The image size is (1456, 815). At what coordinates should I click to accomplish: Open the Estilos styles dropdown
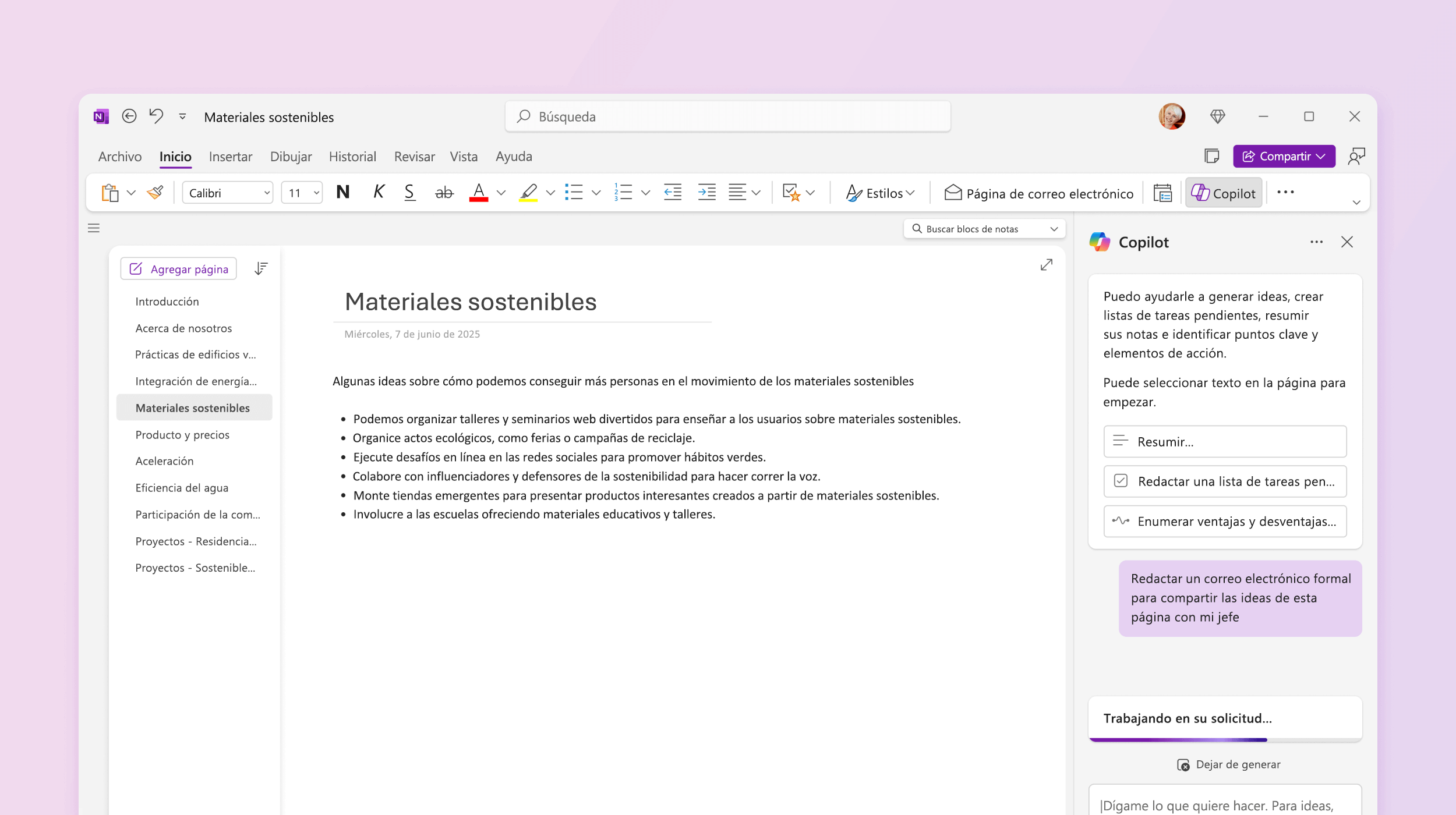click(x=880, y=193)
